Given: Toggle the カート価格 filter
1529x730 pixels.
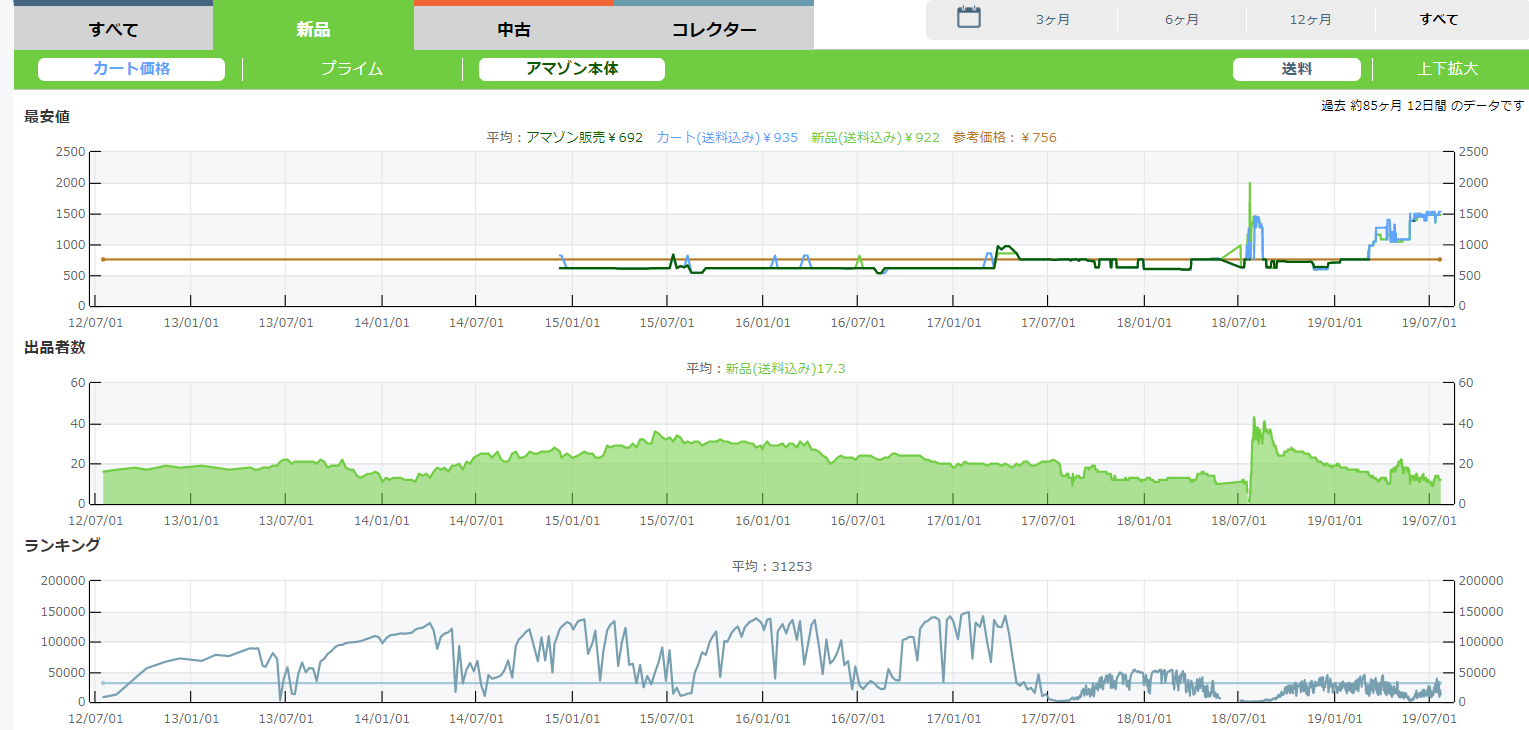Looking at the screenshot, I should click(131, 69).
